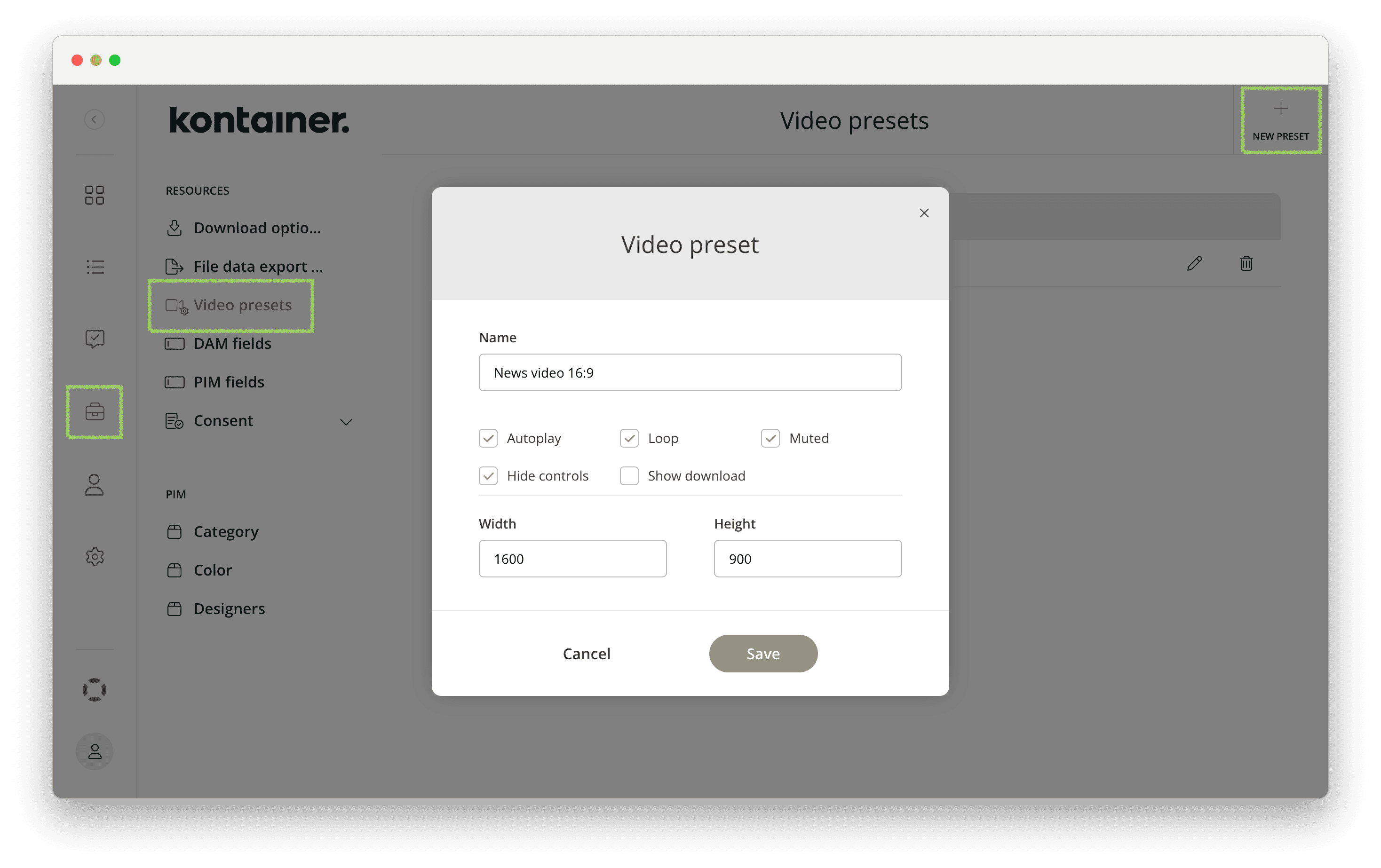Click the edit pencil icon on preset row
1381x868 pixels.
tap(1194, 262)
